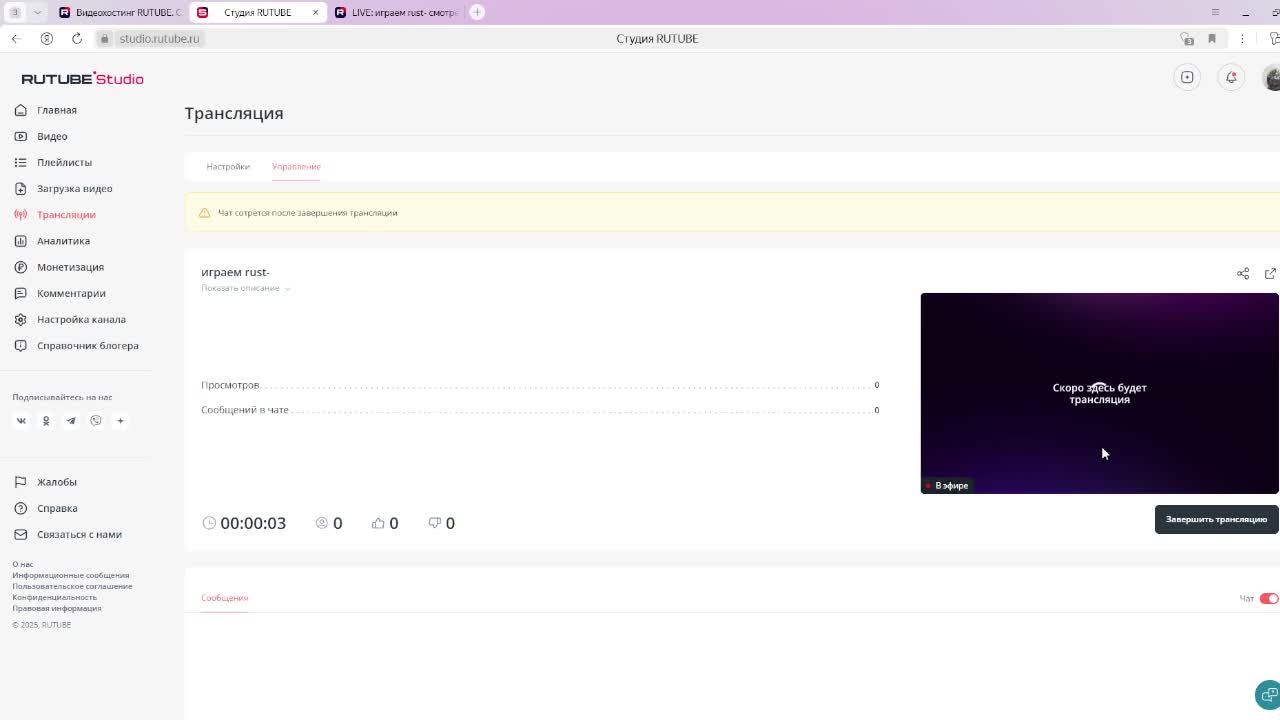Open Плейлисты in the sidebar
This screenshot has height=720, width=1280.
pos(64,162)
